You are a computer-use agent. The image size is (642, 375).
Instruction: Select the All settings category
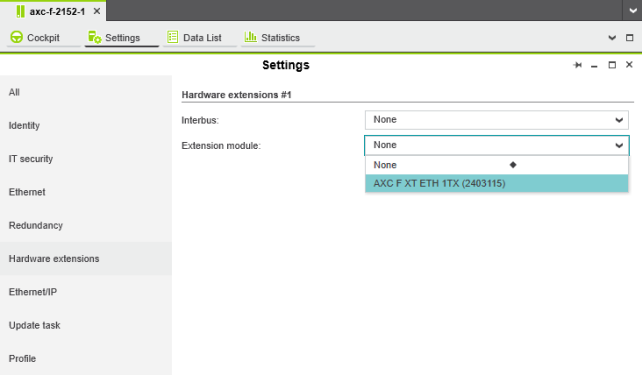click(86, 92)
